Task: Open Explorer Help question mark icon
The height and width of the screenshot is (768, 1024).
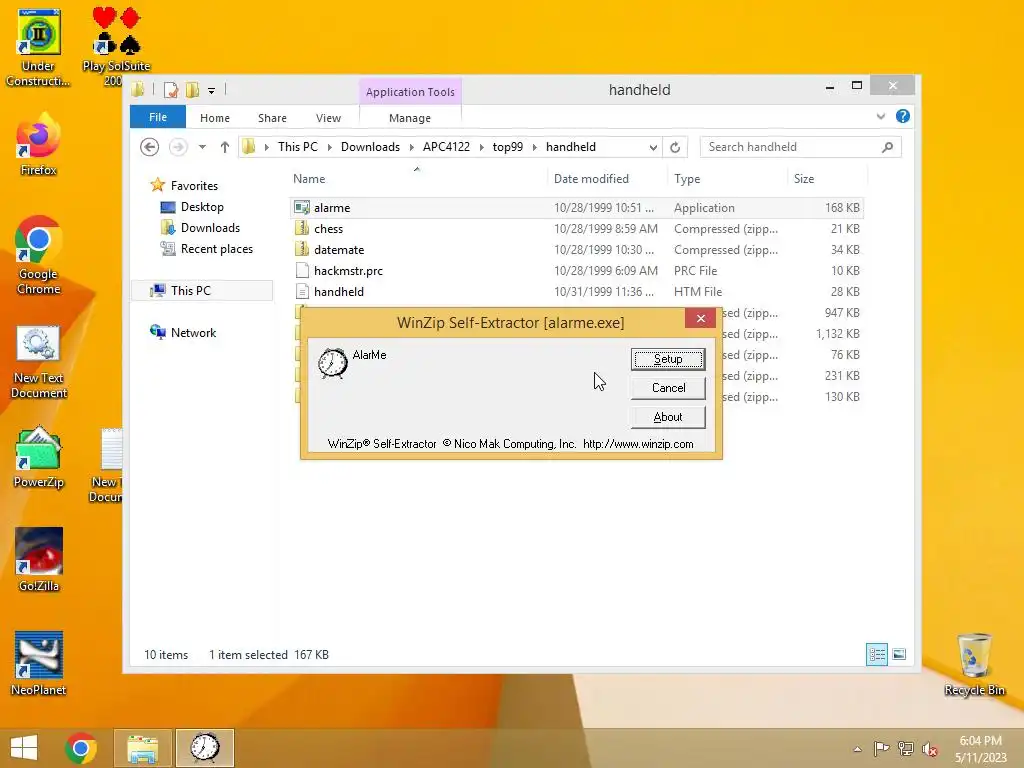Action: coord(903,116)
